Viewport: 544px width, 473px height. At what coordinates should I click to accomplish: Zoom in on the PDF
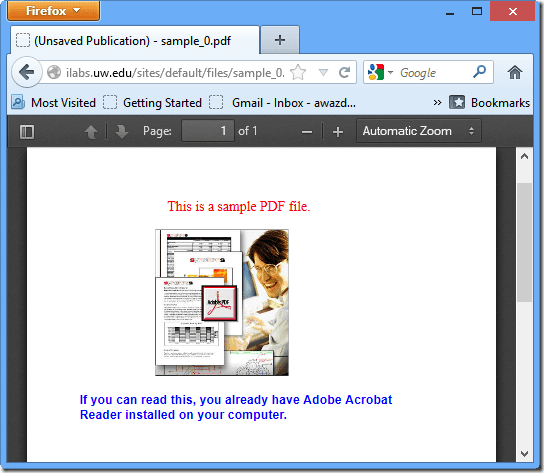[x=338, y=132]
